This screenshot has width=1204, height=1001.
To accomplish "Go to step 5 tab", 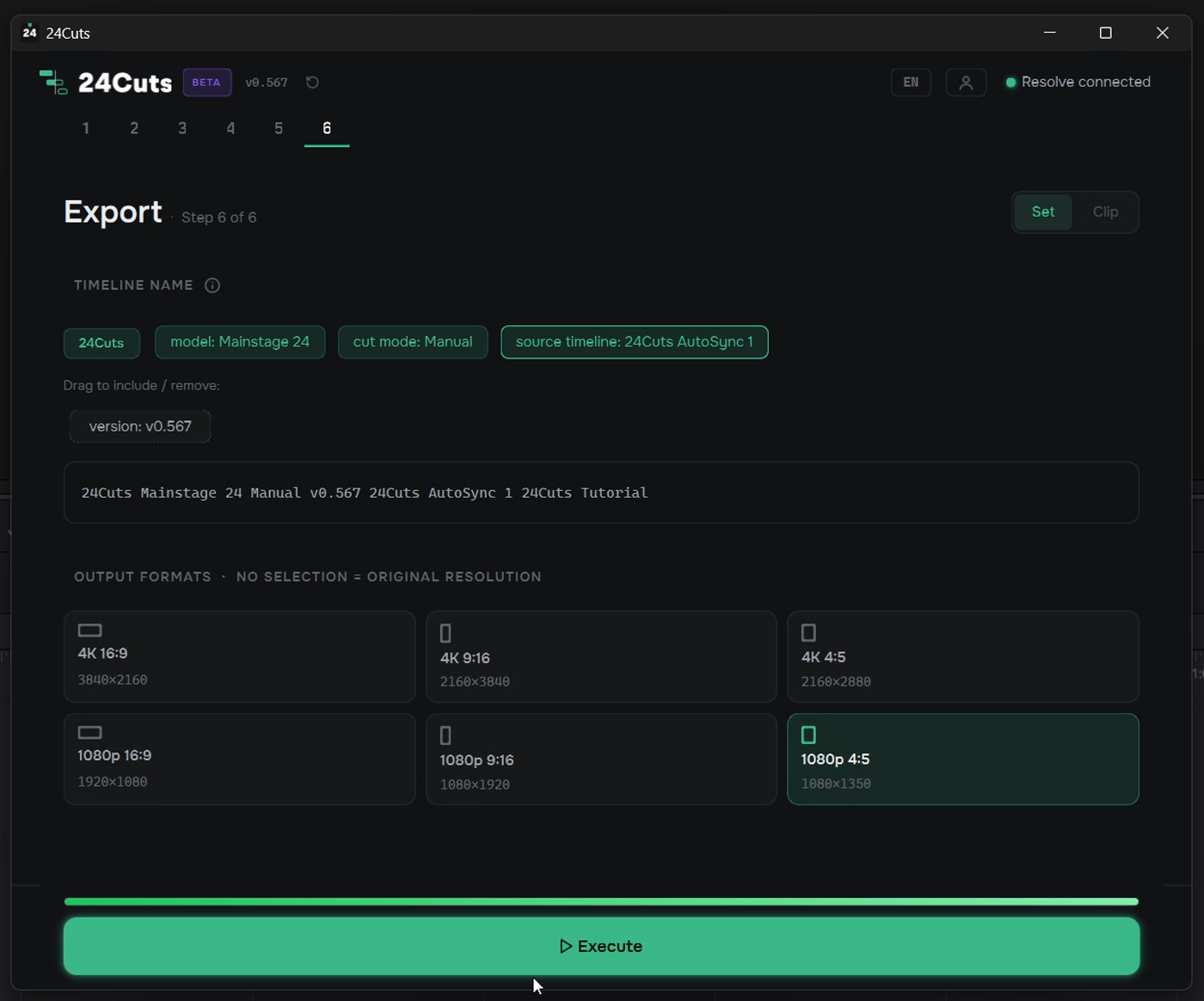I will pos(279,128).
